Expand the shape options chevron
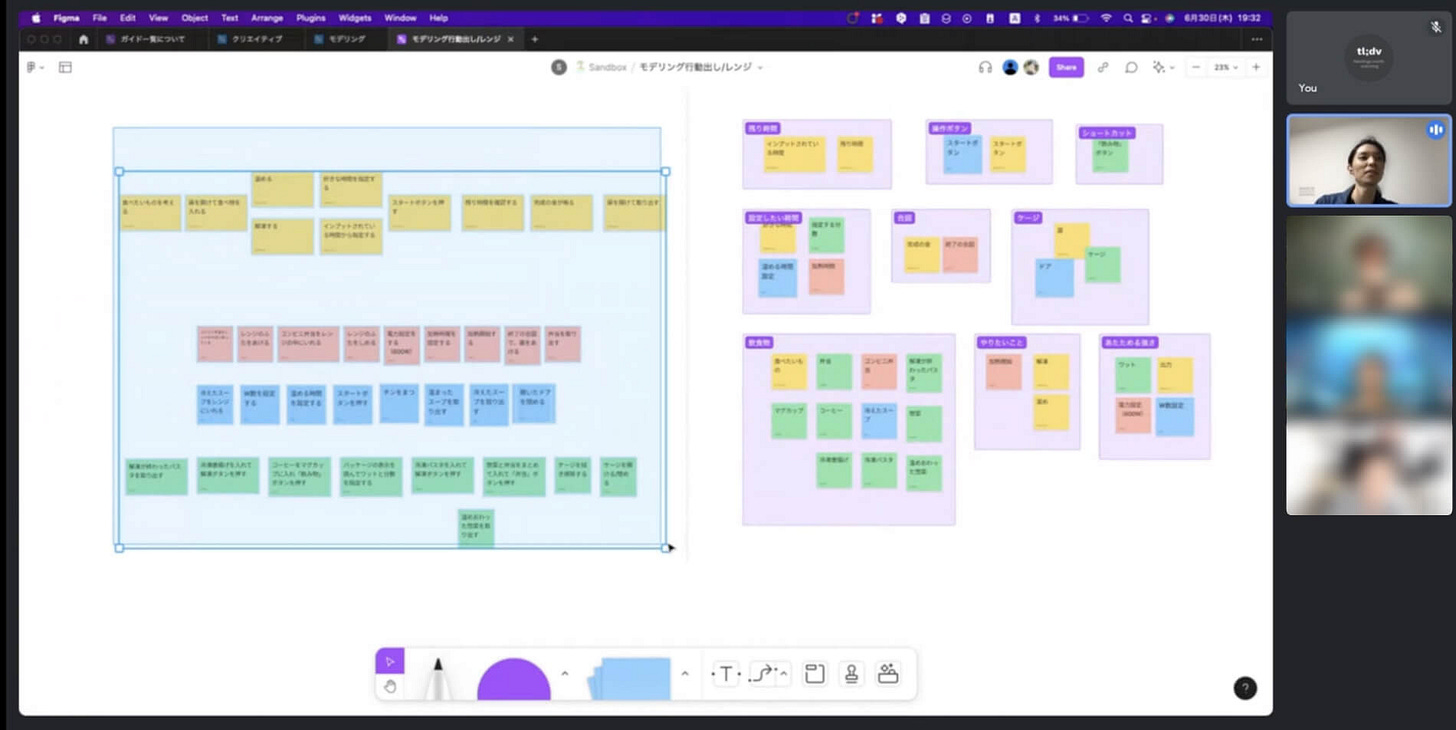Viewport: 1456px width, 730px height. (565, 674)
